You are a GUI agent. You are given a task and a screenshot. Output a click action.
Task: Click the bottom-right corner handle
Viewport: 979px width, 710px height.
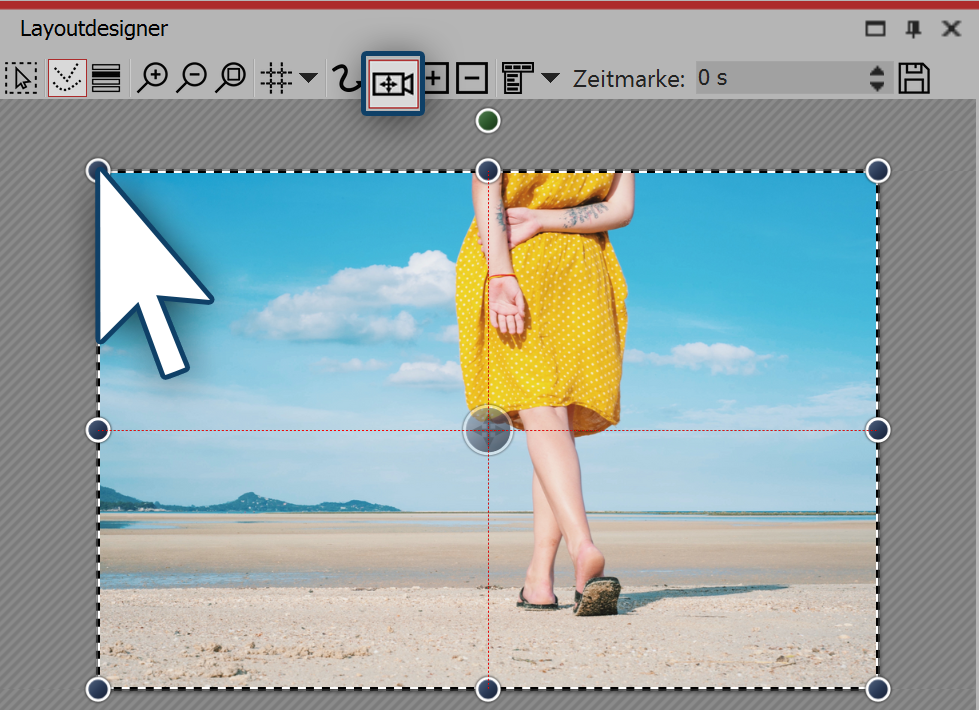[x=878, y=689]
